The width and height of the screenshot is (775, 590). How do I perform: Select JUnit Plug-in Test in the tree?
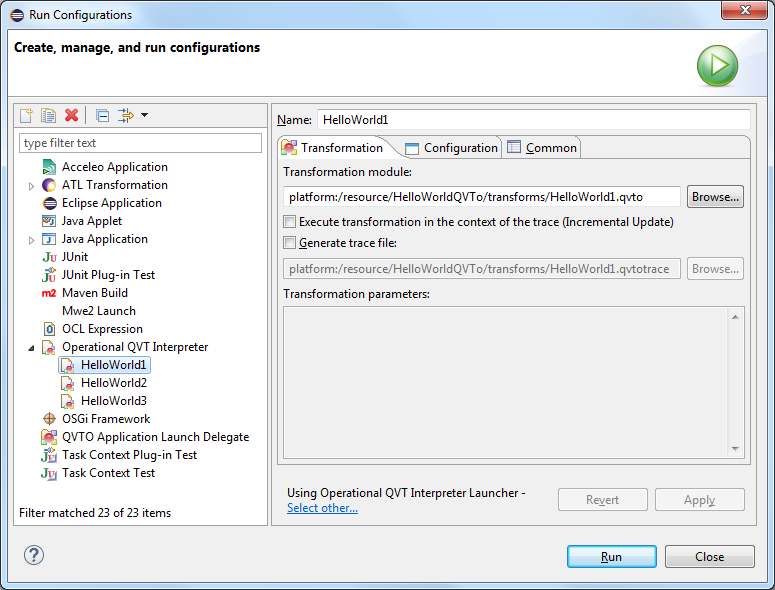108,275
